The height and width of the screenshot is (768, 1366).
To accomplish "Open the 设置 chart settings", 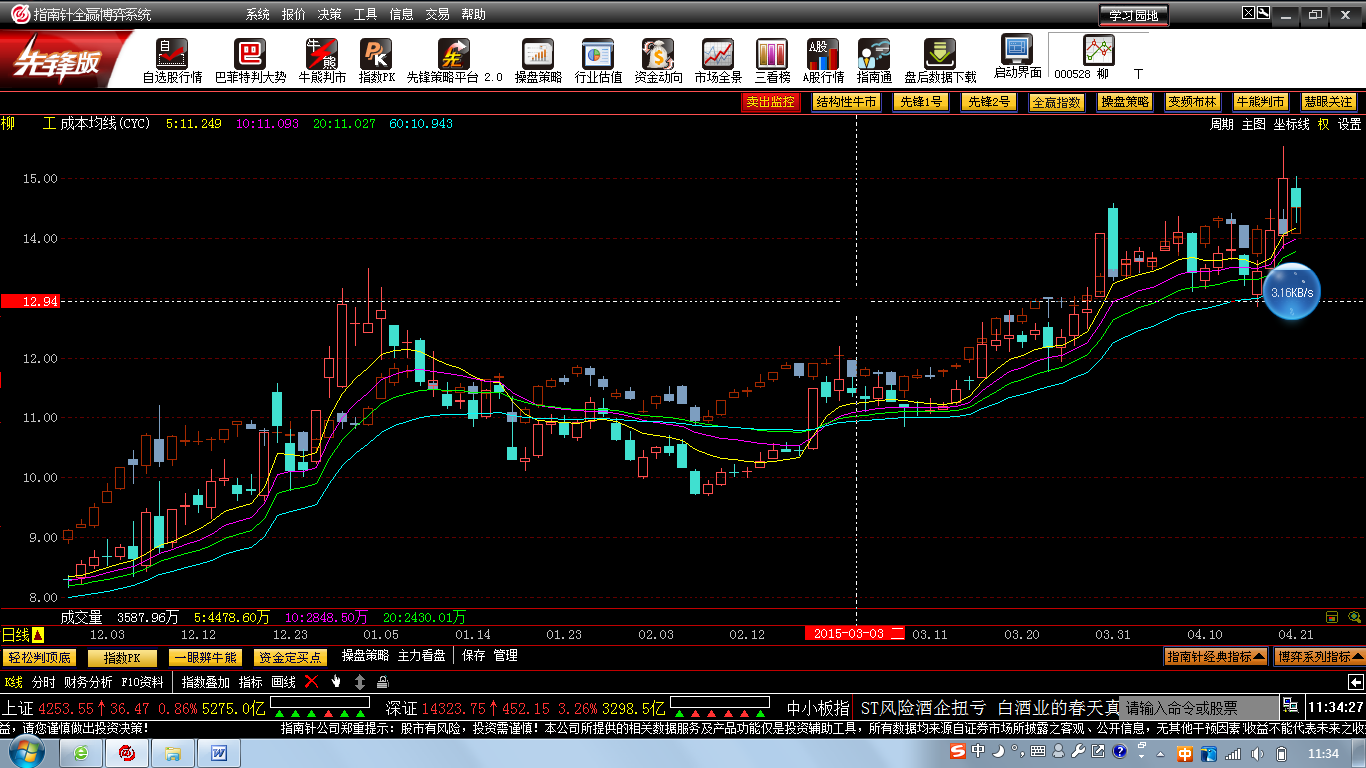I will click(x=1350, y=124).
